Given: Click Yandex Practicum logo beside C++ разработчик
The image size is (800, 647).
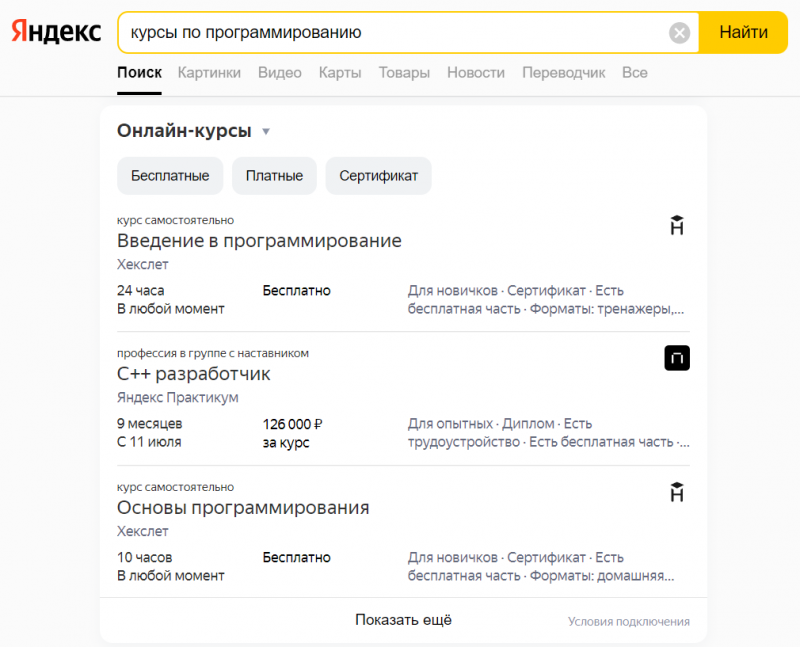Looking at the screenshot, I should (677, 358).
